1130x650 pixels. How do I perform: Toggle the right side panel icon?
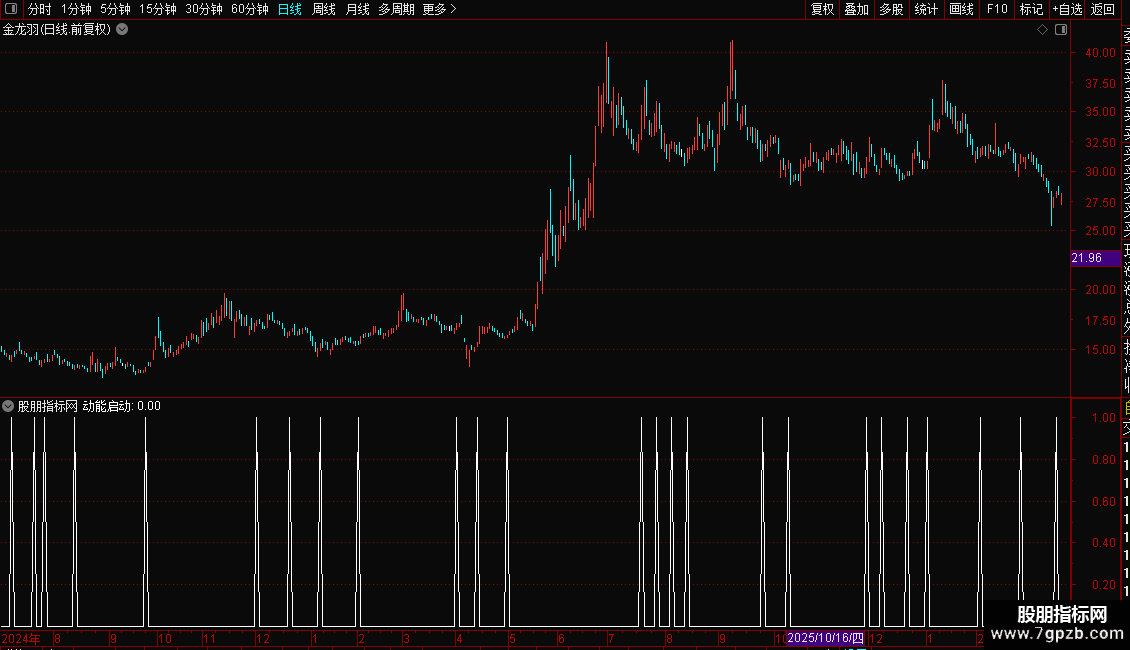(1061, 30)
